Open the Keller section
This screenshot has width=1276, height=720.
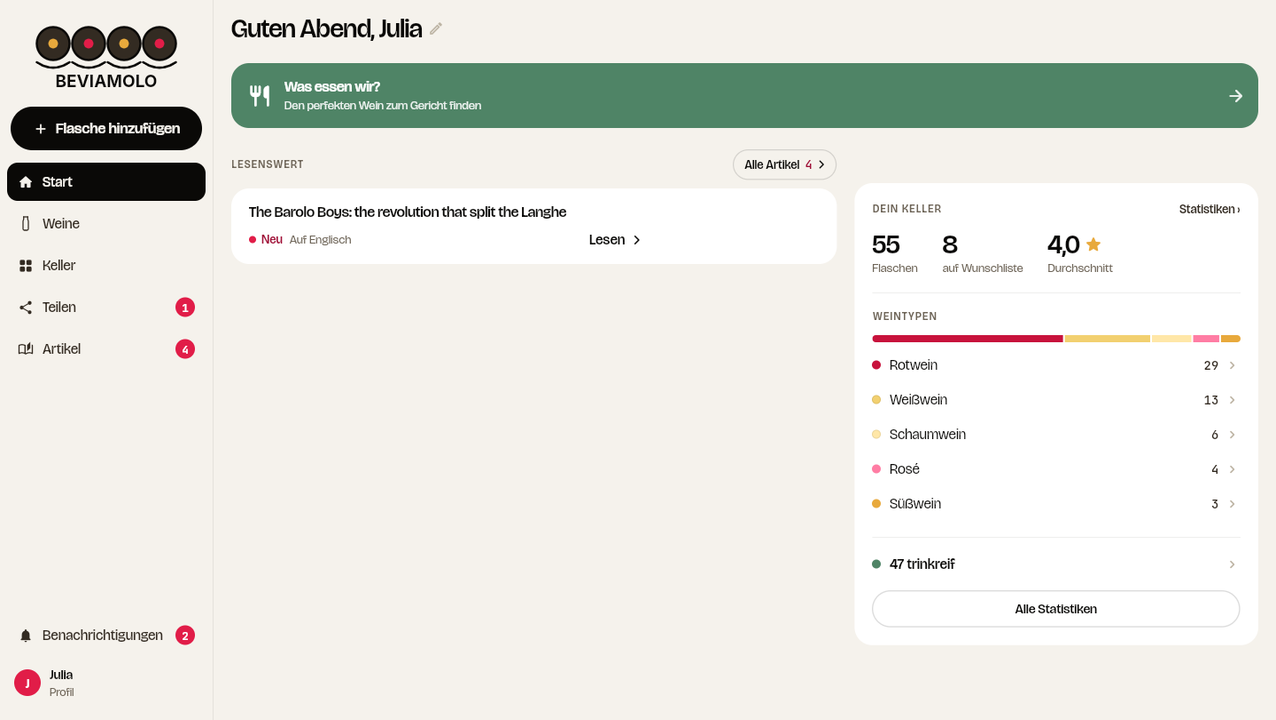[x=106, y=266]
